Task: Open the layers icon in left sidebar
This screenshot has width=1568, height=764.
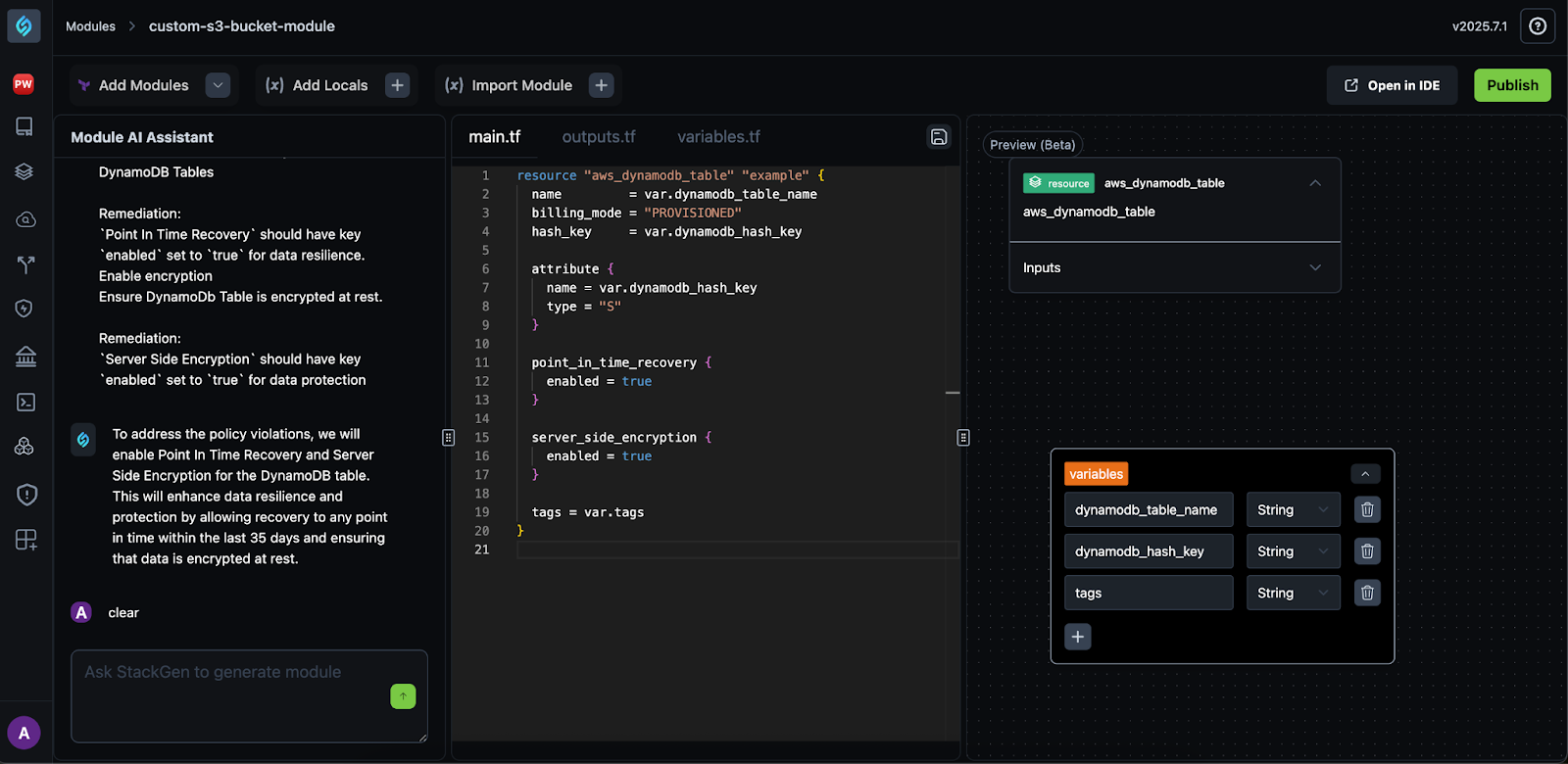Action: click(25, 171)
